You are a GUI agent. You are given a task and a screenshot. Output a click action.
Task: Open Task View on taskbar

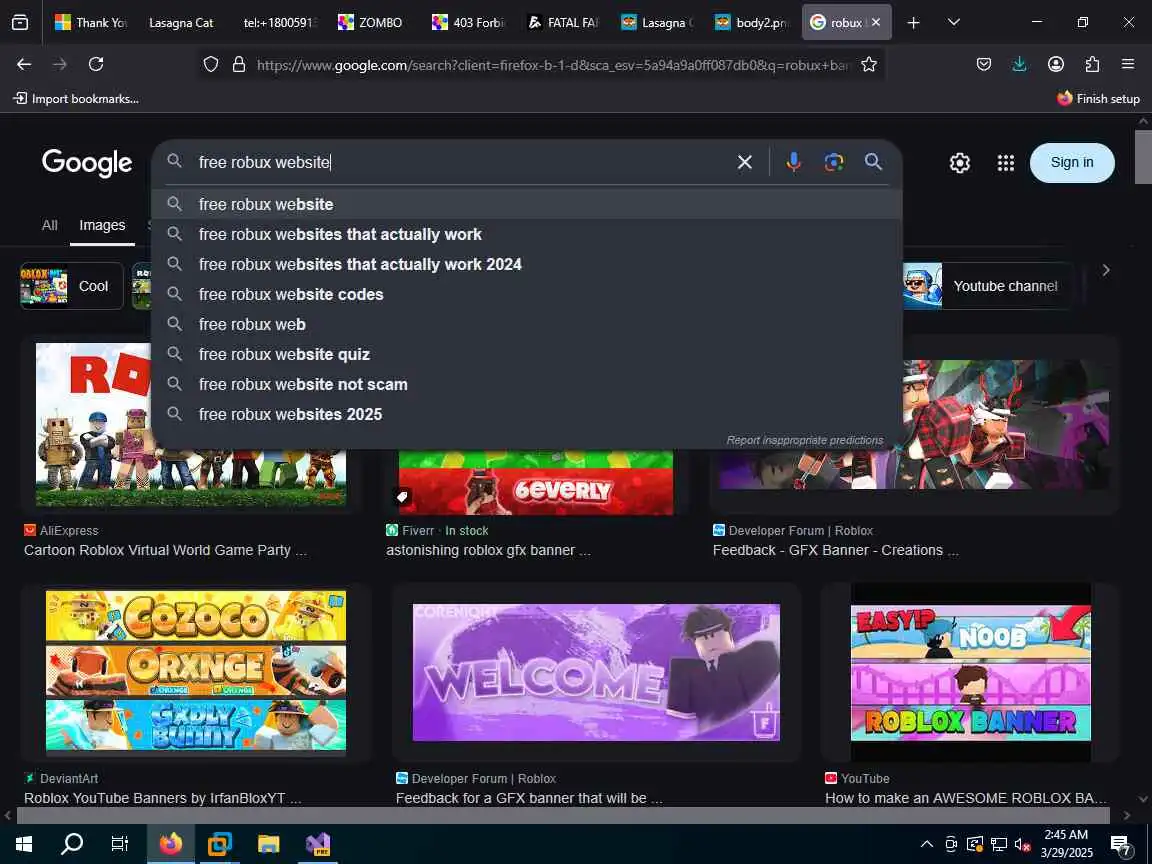(x=120, y=844)
